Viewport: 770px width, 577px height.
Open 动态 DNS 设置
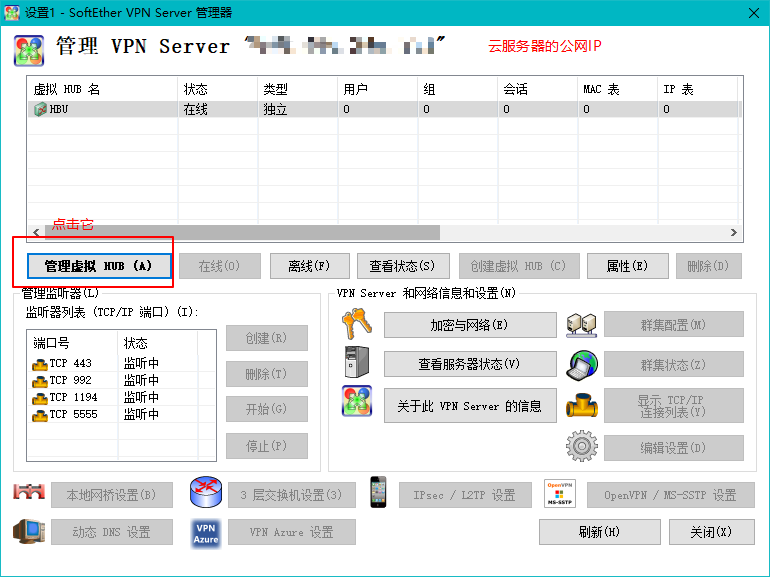coord(112,532)
